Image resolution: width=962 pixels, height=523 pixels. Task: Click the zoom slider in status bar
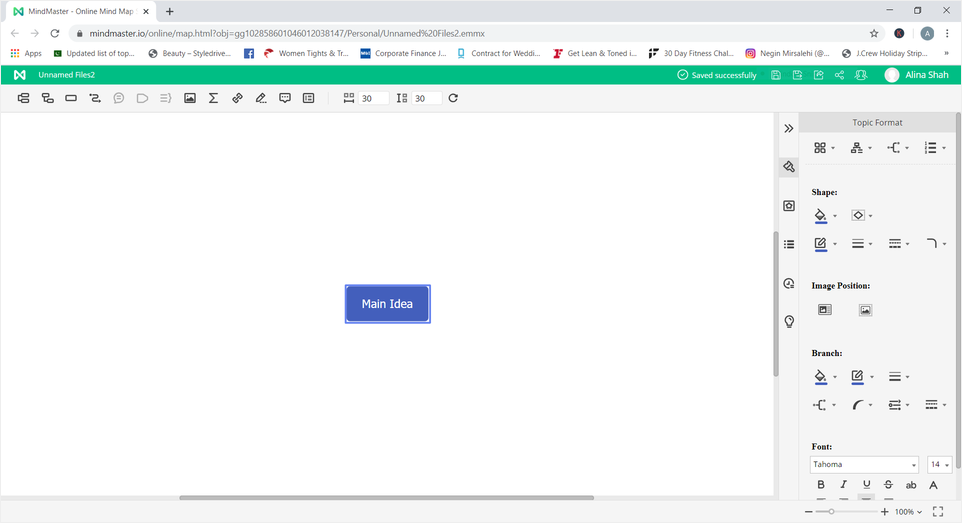[x=832, y=512]
